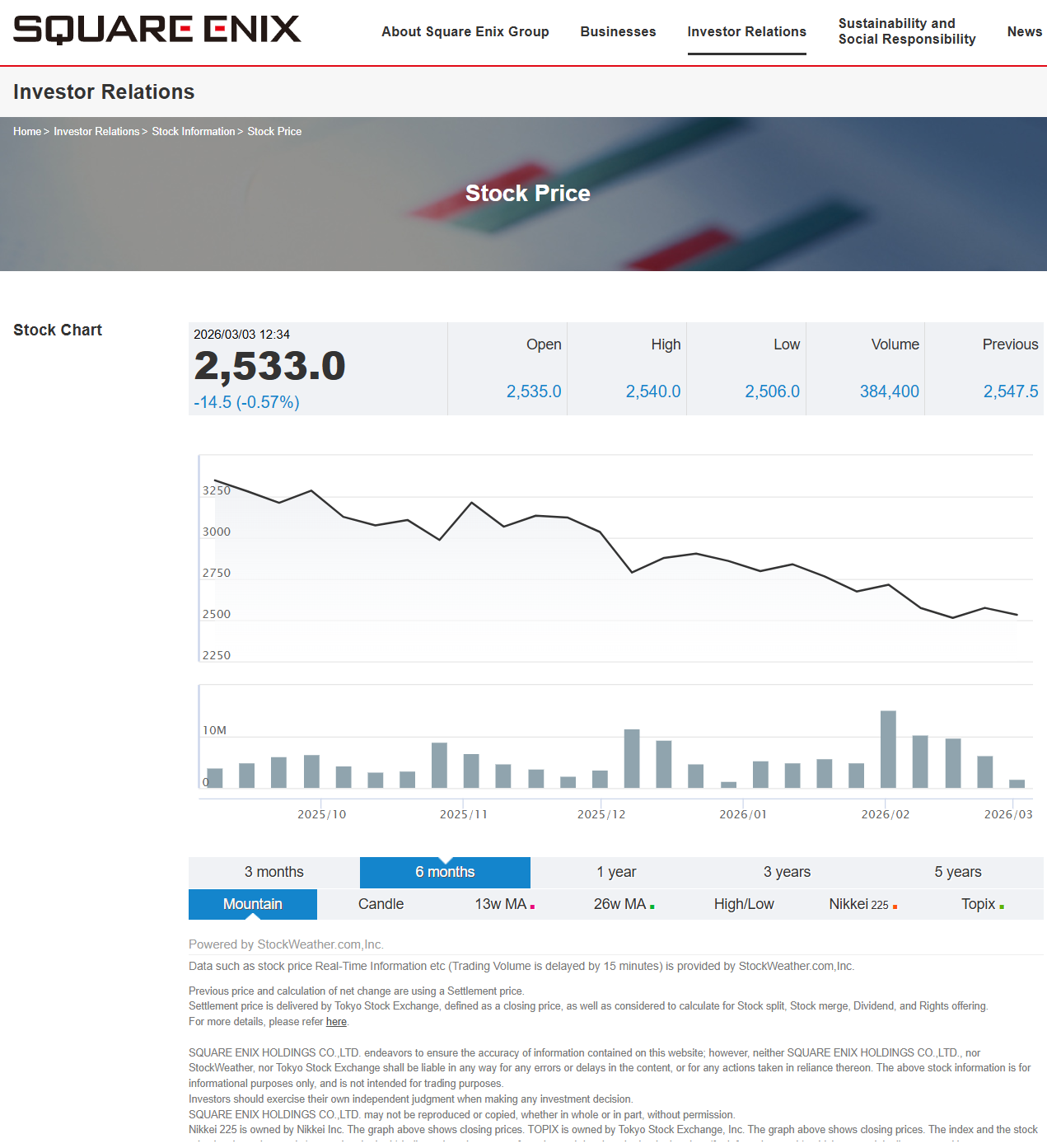Open Stock Information breadcrumb link

[x=194, y=131]
